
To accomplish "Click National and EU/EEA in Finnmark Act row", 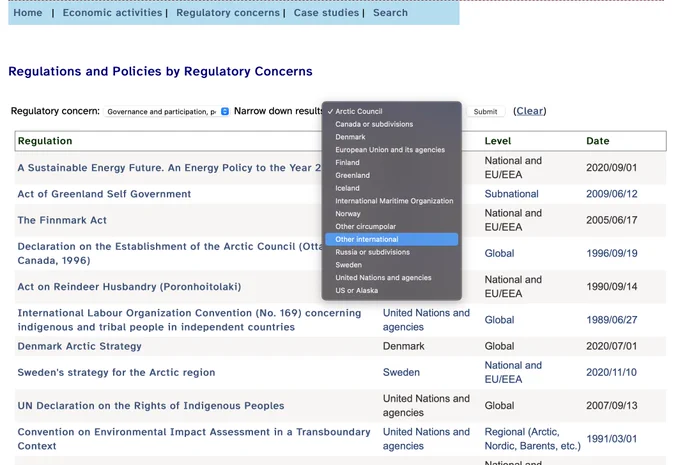I will click(513, 220).
